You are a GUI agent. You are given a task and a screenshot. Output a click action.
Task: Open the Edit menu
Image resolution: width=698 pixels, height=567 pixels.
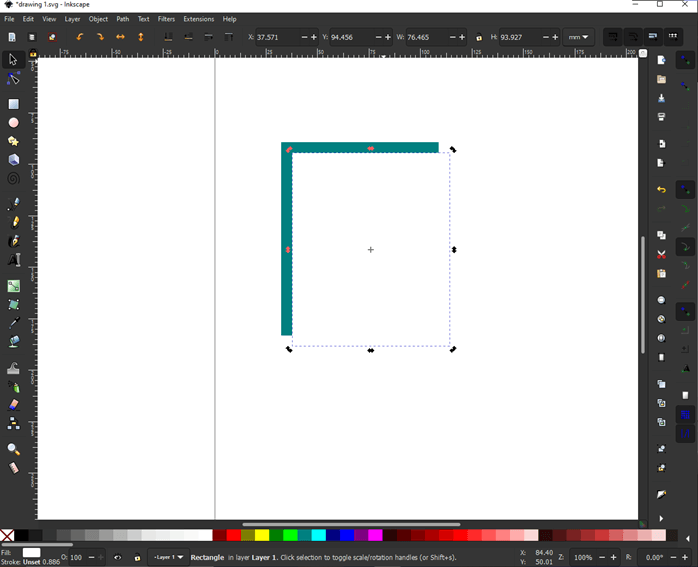pos(28,19)
